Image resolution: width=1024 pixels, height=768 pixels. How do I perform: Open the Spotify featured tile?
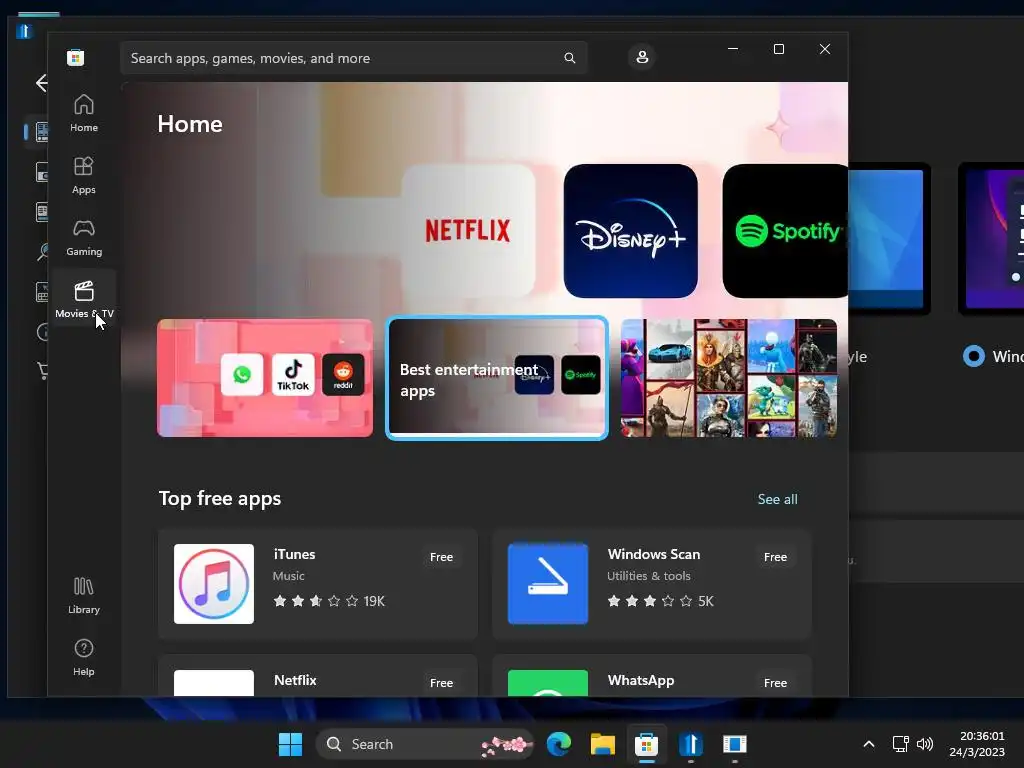pos(785,231)
